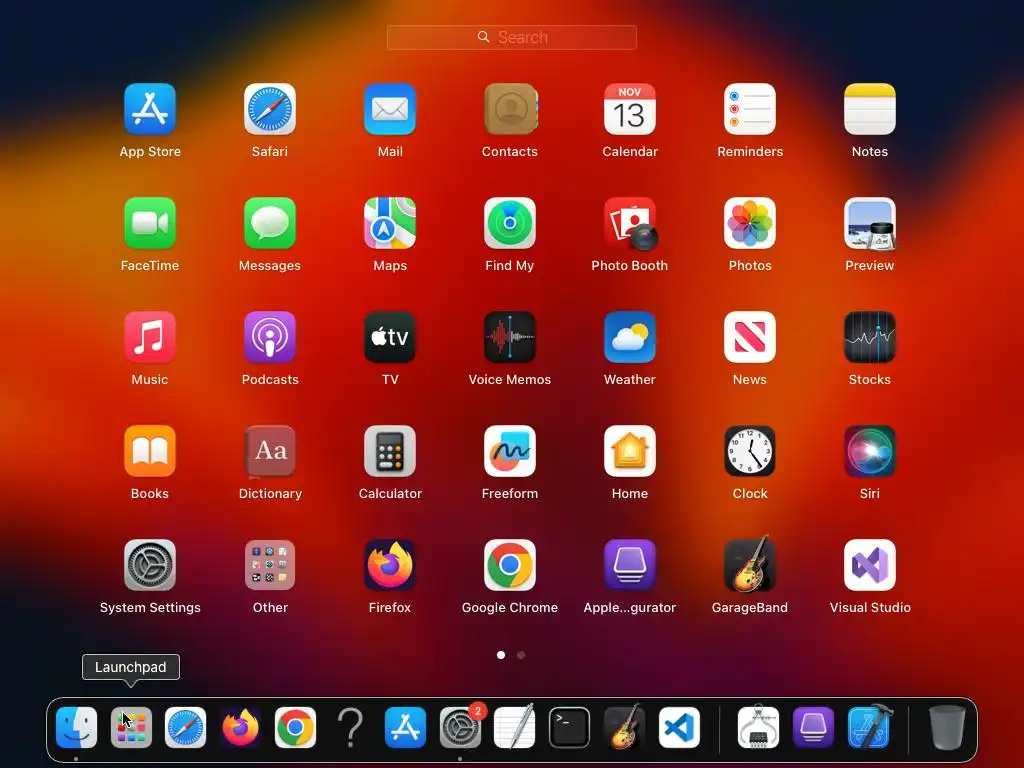Open Firefox from the Dock
The width and height of the screenshot is (1024, 768).
click(x=240, y=728)
